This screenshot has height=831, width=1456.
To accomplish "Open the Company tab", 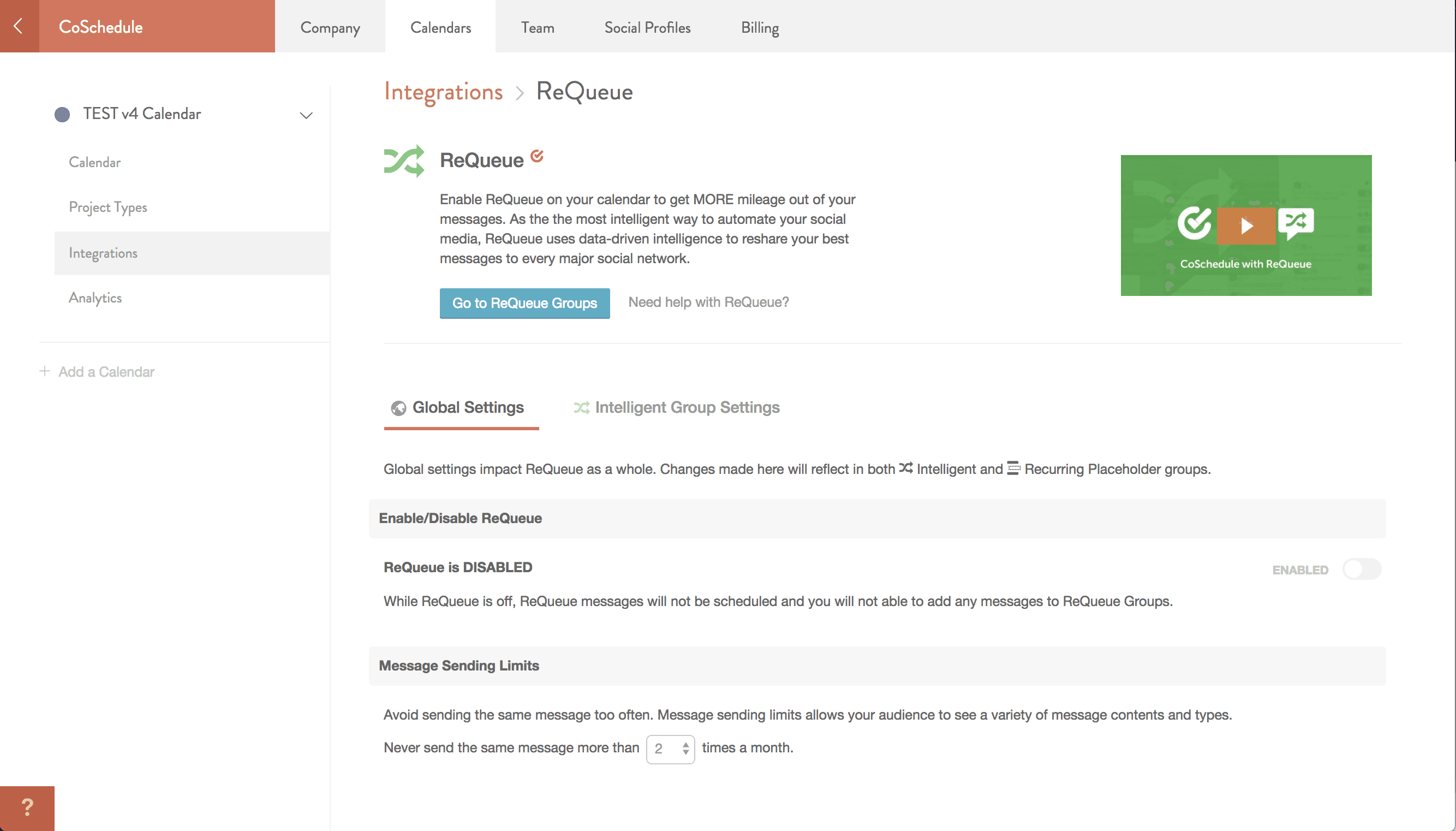I will [x=330, y=27].
